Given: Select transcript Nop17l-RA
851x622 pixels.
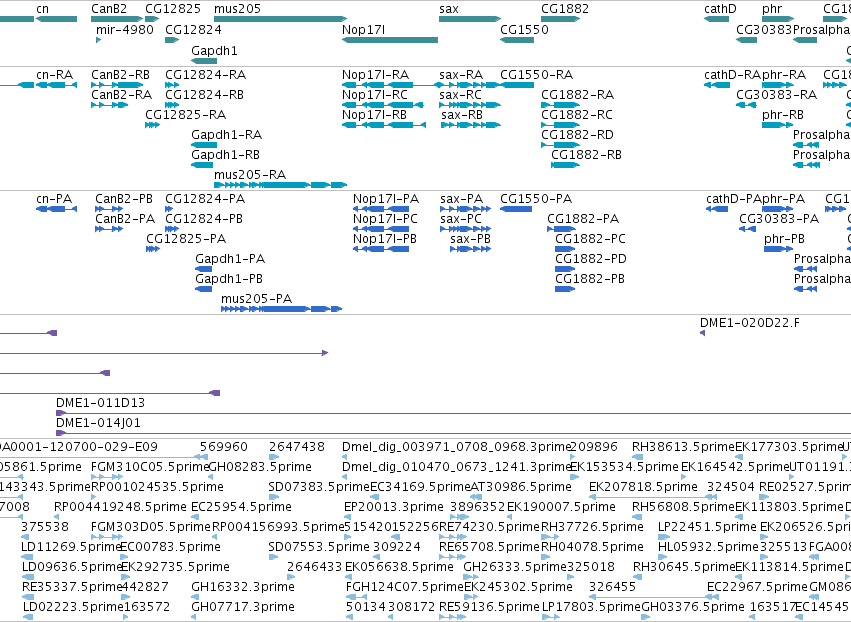Looking at the screenshot, I should coord(376,74).
